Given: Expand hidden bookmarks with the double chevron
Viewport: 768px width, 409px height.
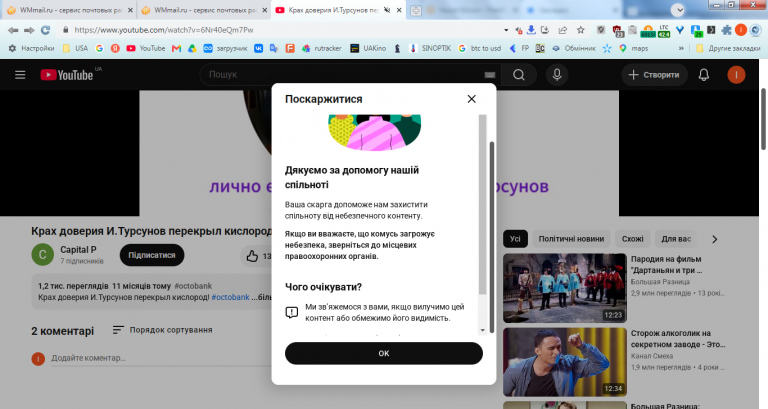Looking at the screenshot, I should 681,48.
